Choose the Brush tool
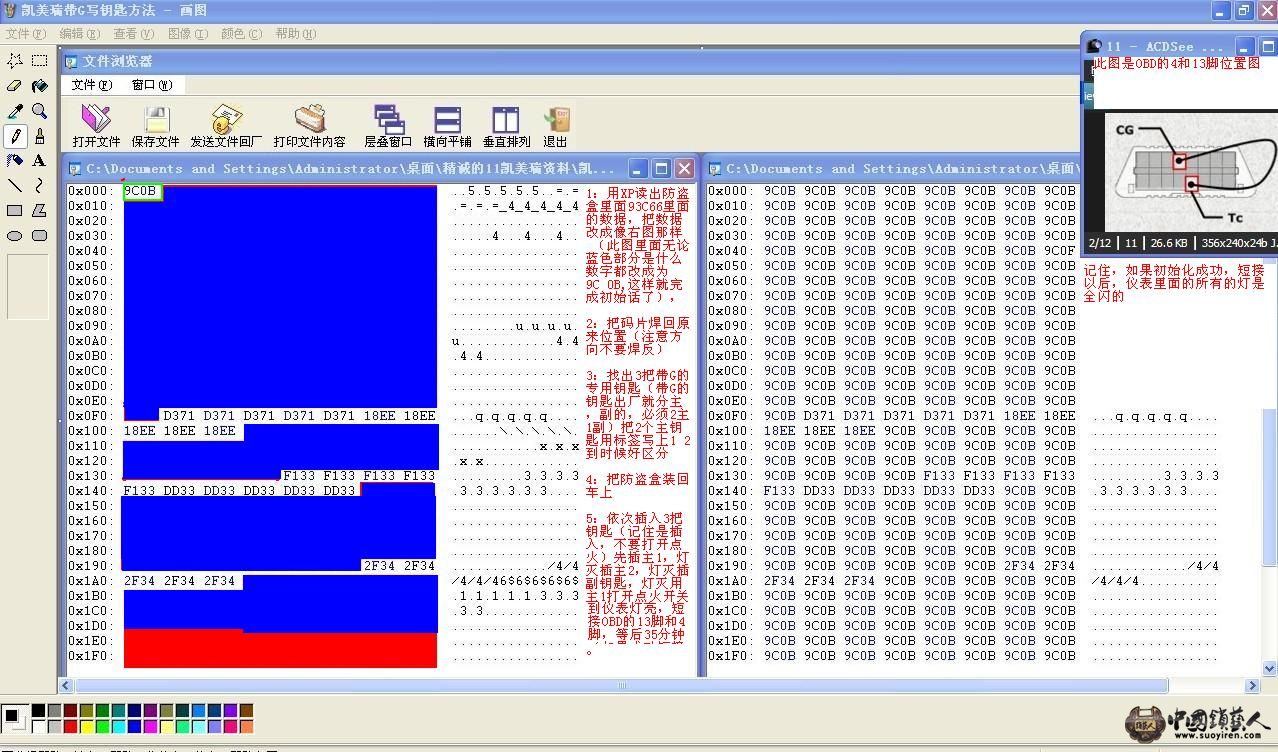The height and width of the screenshot is (752, 1278). (39, 136)
